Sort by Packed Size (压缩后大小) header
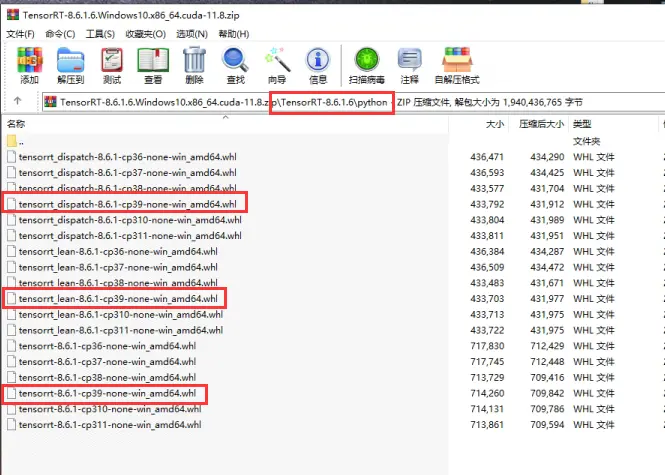Image resolution: width=665 pixels, height=475 pixels. pyautogui.click(x=541, y=124)
